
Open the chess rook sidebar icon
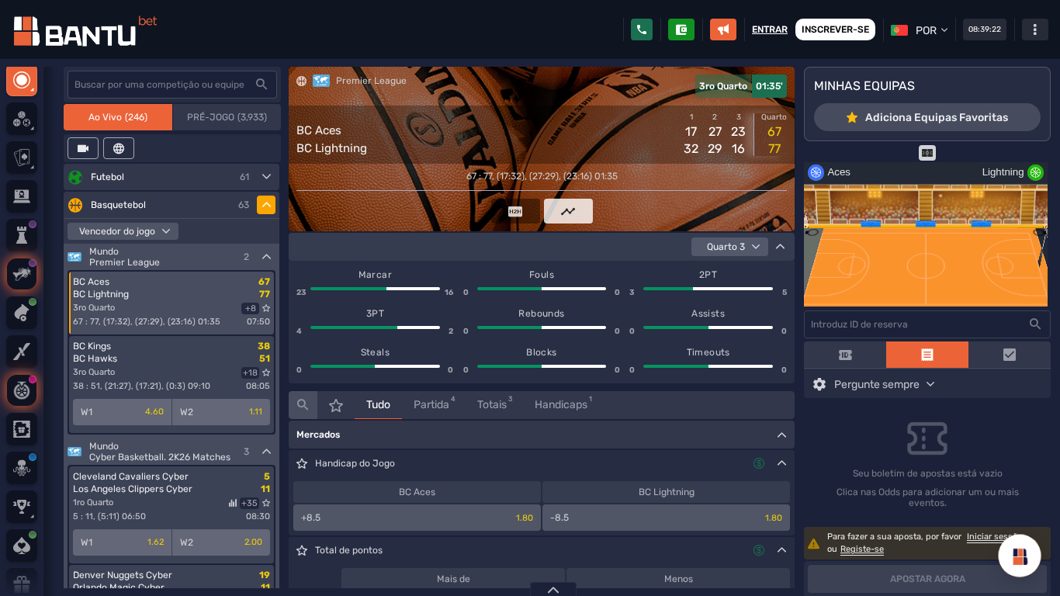coord(22,235)
